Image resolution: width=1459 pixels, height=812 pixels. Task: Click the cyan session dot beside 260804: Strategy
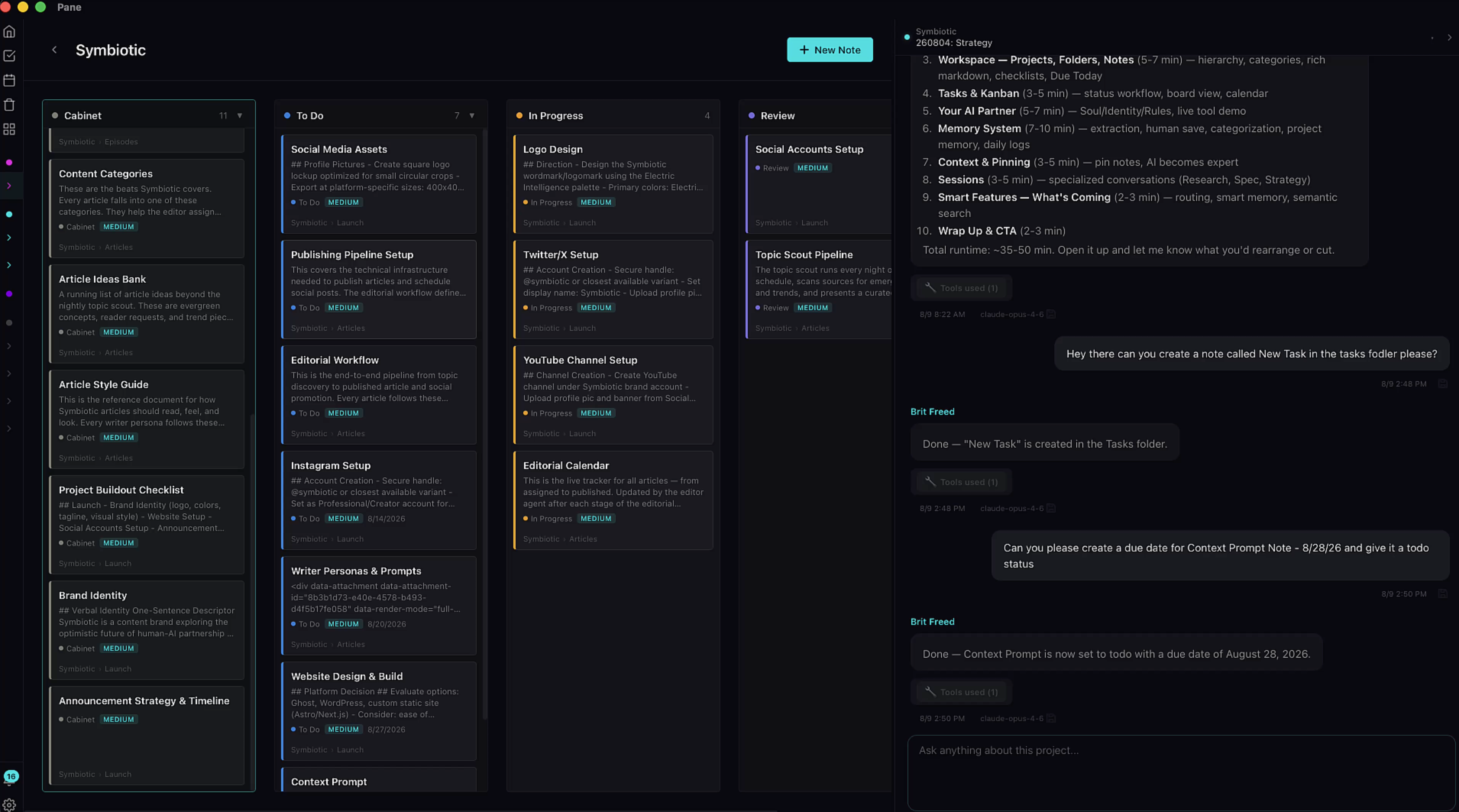point(907,37)
